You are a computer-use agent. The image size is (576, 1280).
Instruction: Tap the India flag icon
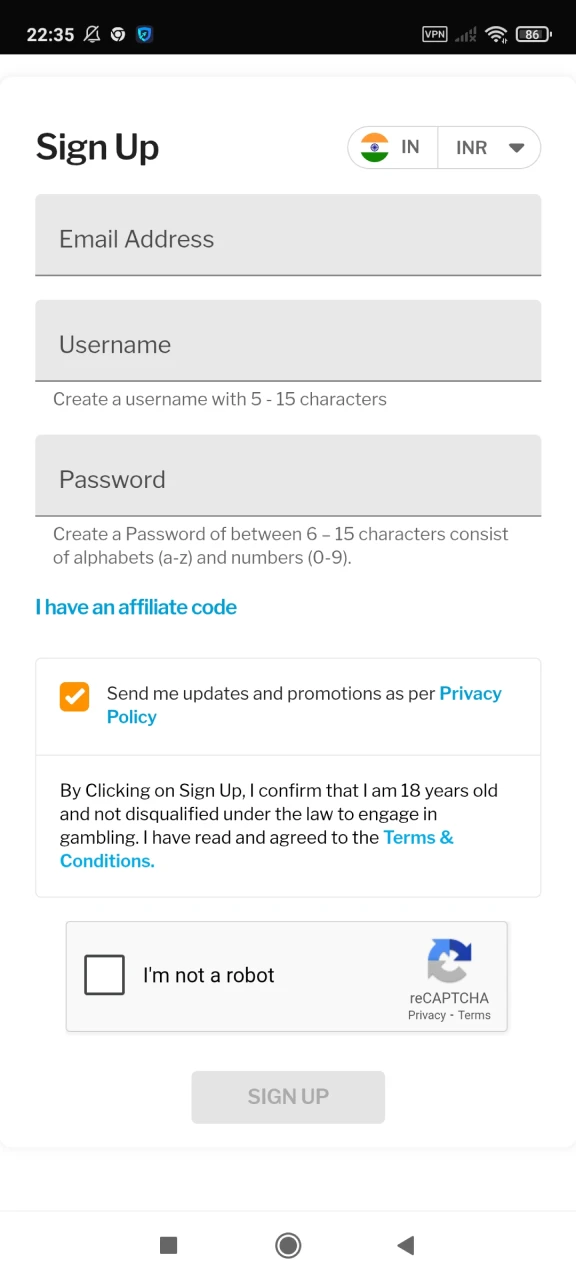point(375,148)
